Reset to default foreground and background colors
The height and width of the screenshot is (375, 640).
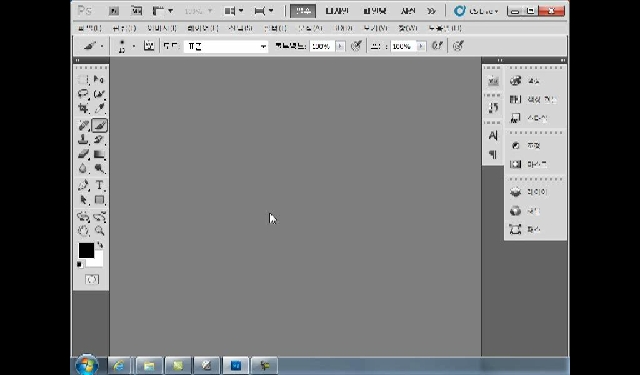click(80, 265)
